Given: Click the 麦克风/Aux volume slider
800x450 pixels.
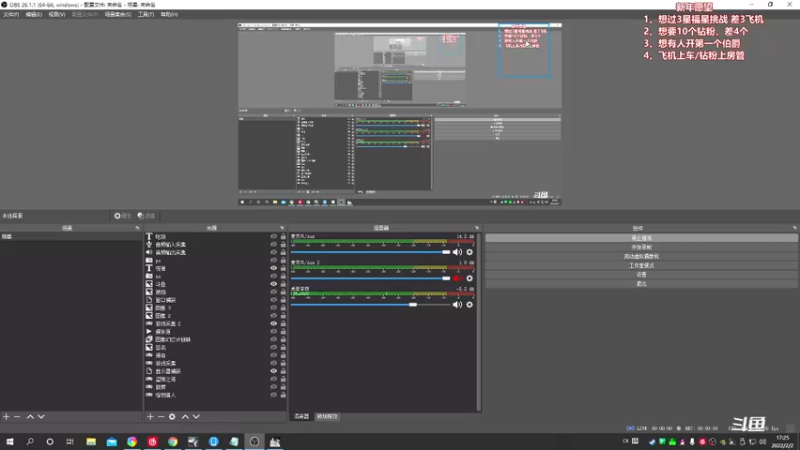Looking at the screenshot, I should pos(370,252).
